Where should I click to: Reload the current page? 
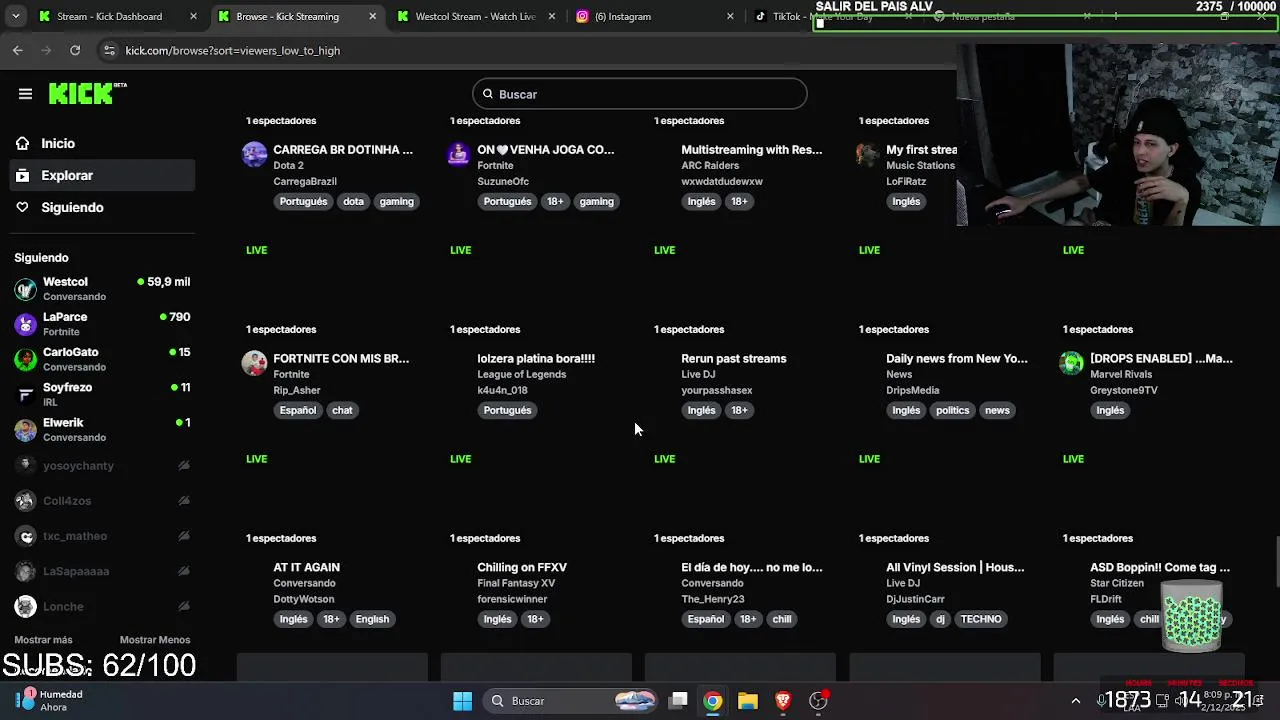tap(75, 50)
